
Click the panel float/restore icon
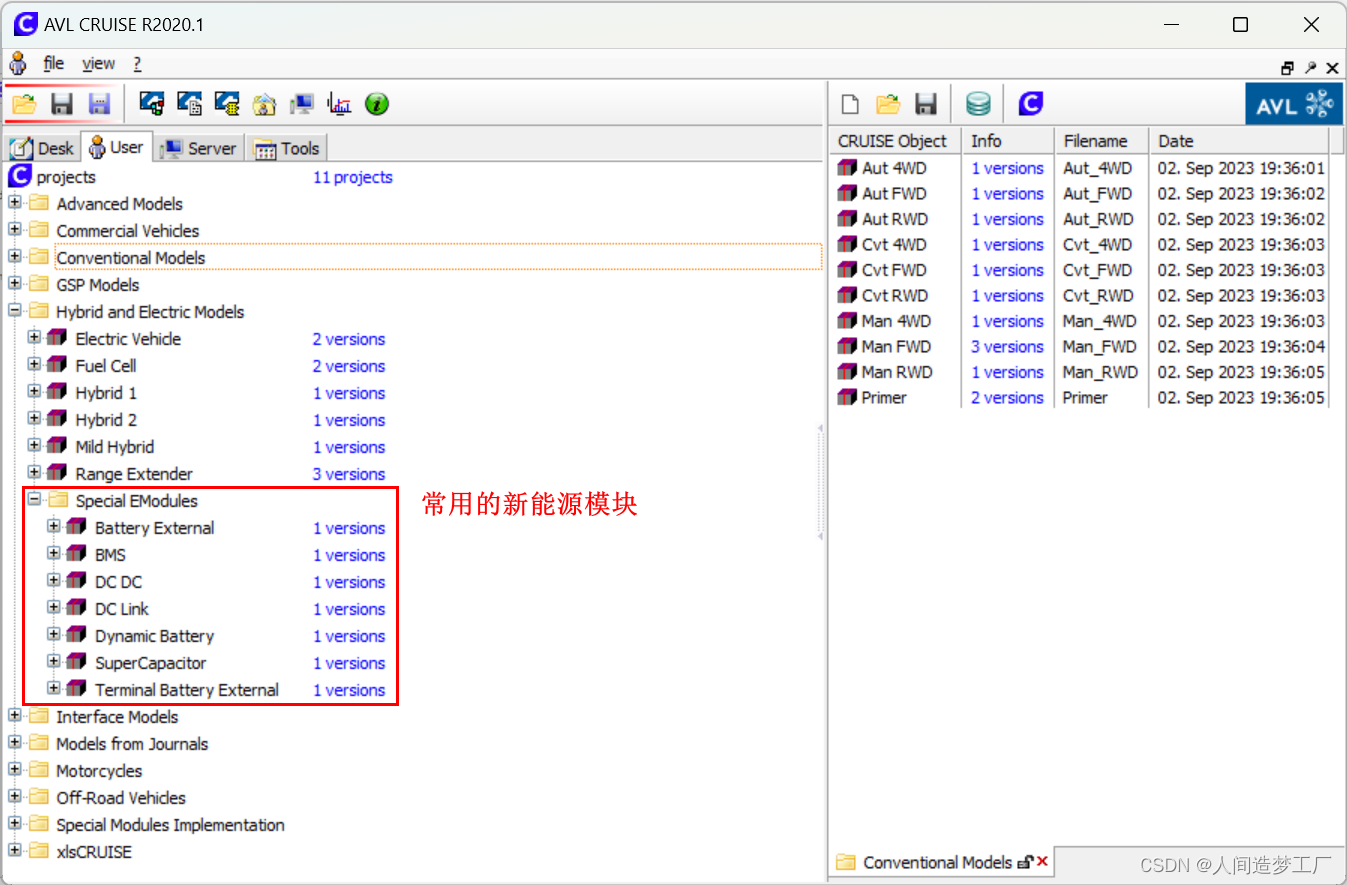[1287, 68]
